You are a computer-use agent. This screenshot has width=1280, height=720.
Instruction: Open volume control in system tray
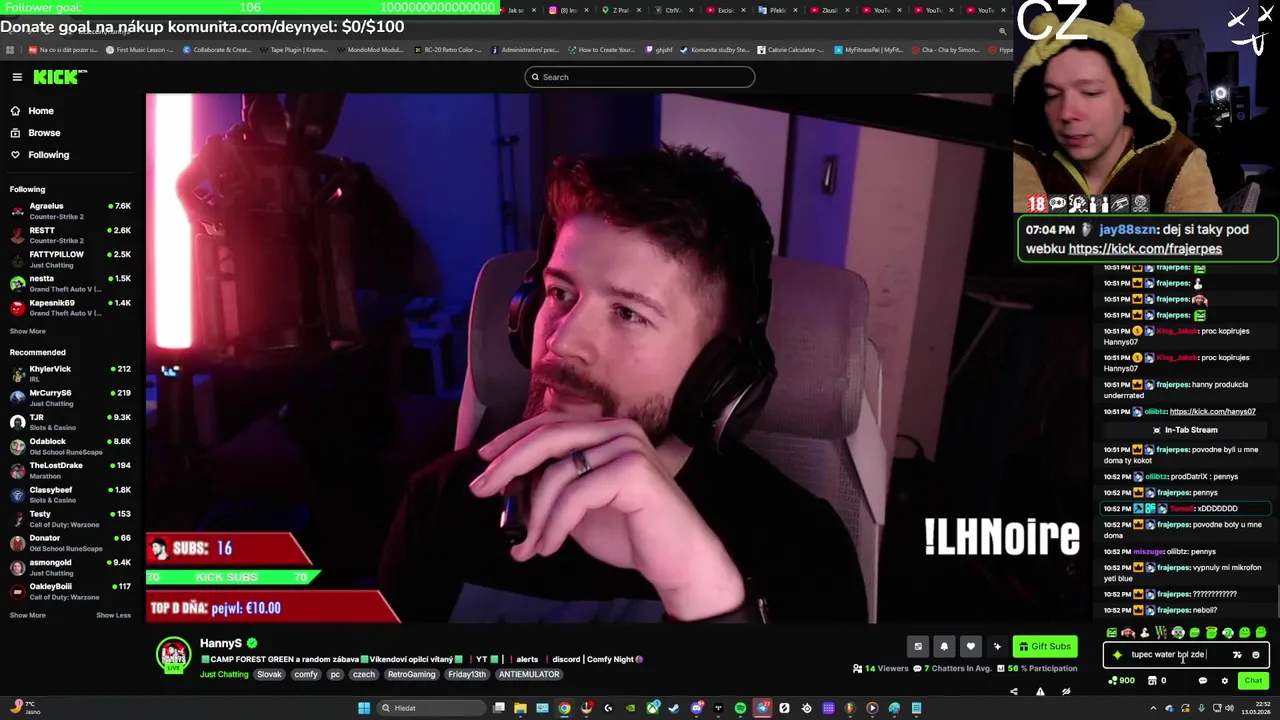click(x=1229, y=708)
